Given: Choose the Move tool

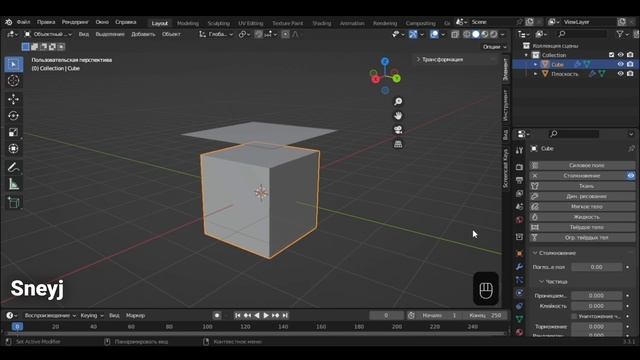Looking at the screenshot, I should coord(13,99).
